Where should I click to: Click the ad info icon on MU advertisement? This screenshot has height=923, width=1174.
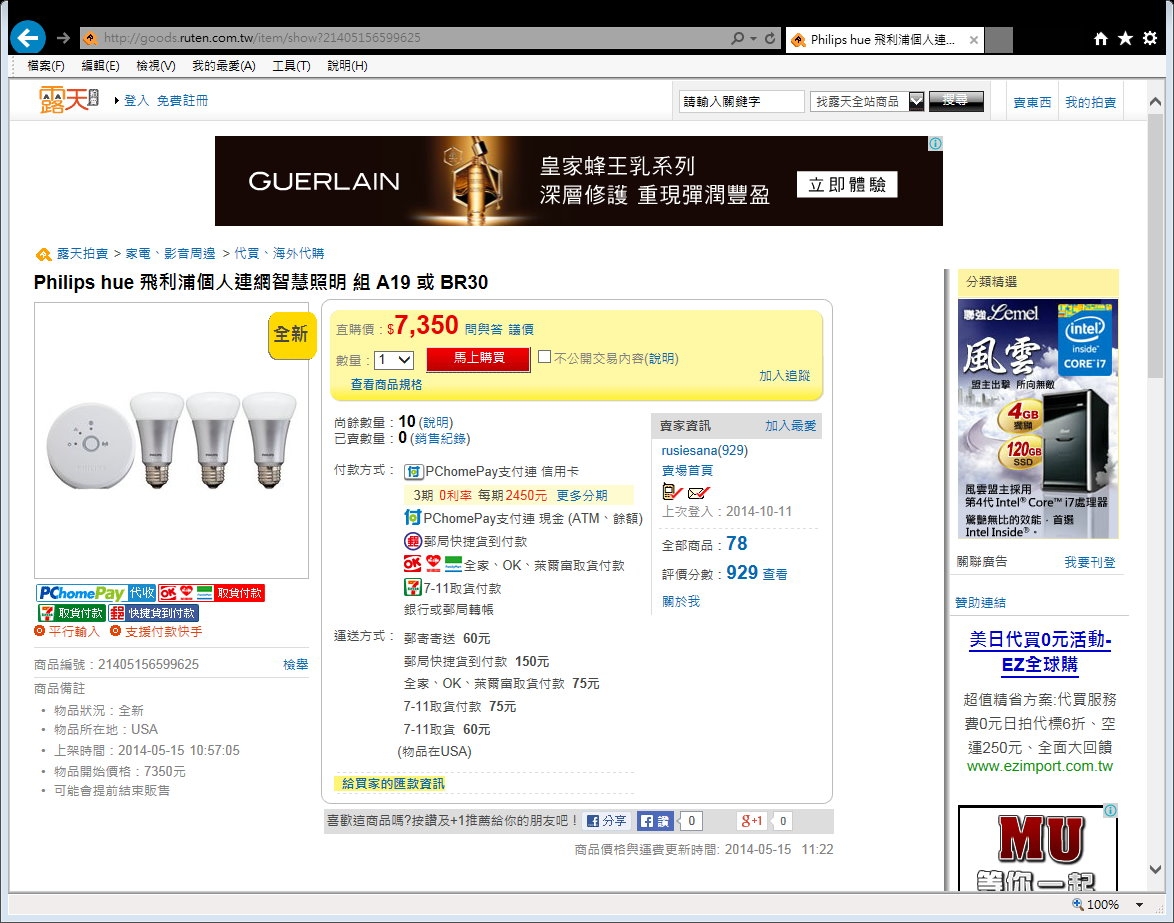[x=1111, y=811]
